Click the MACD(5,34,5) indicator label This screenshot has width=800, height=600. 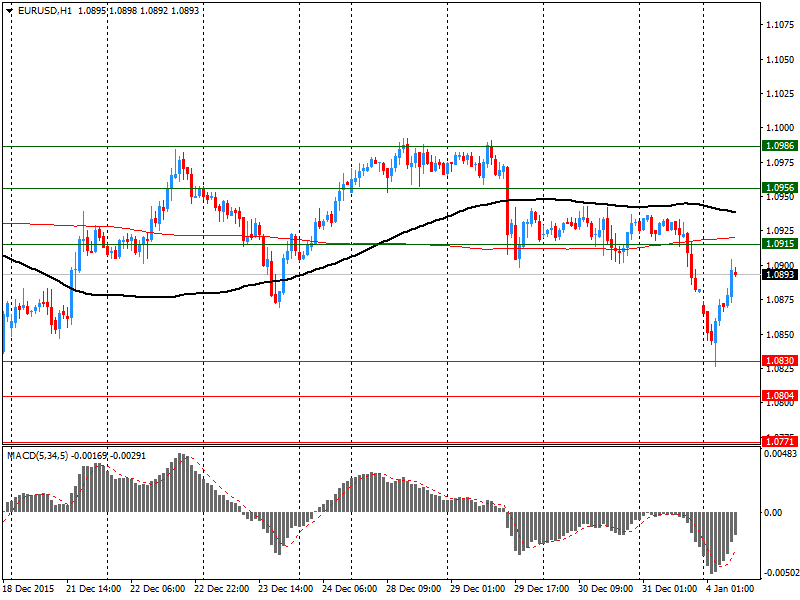pyautogui.click(x=37, y=456)
